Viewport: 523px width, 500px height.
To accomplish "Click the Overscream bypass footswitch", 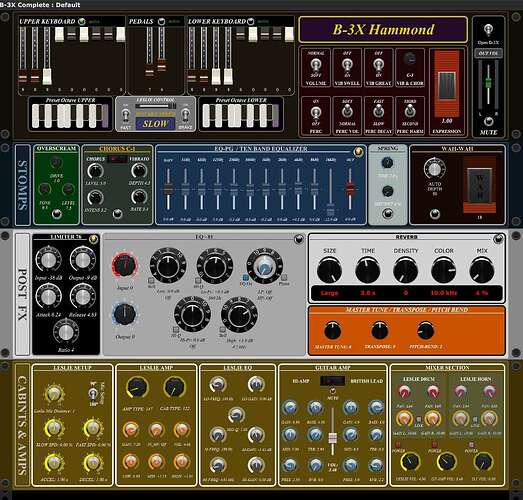I will click(57, 213).
